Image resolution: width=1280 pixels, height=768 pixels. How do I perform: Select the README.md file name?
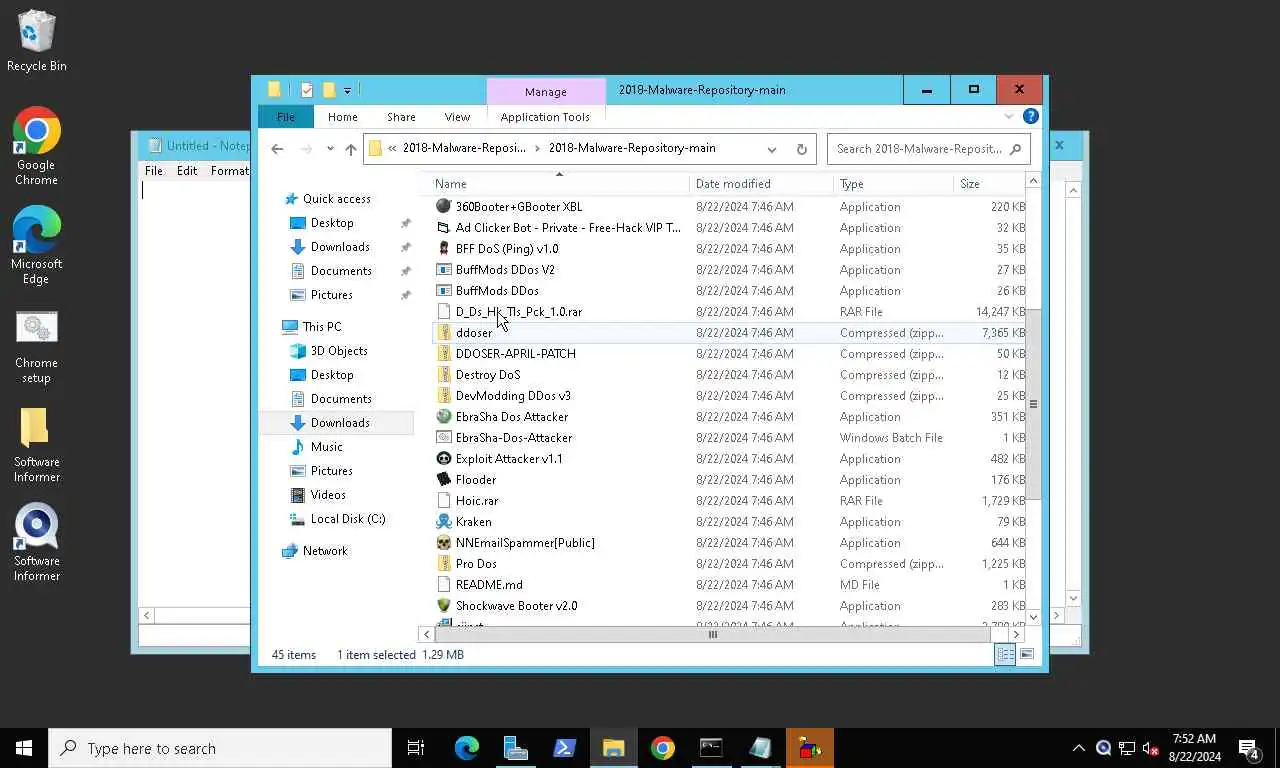pos(489,584)
